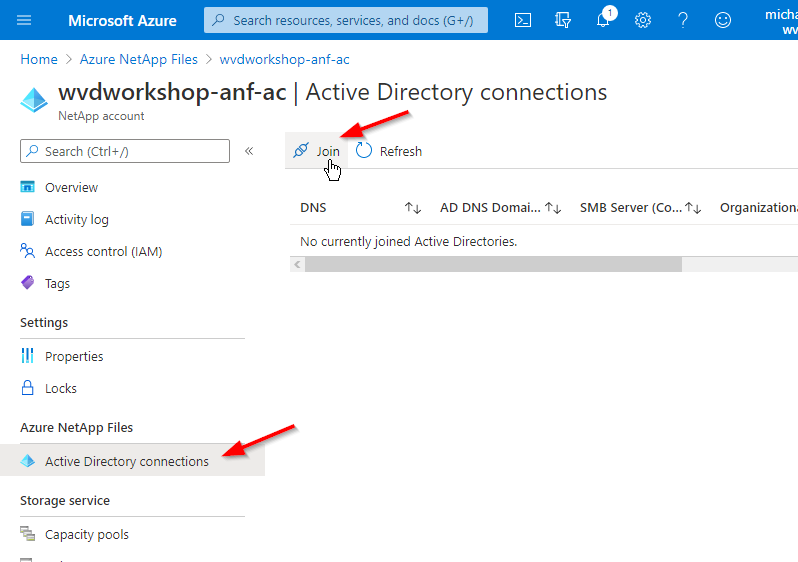
Task: Click the Refresh button
Action: [389, 151]
